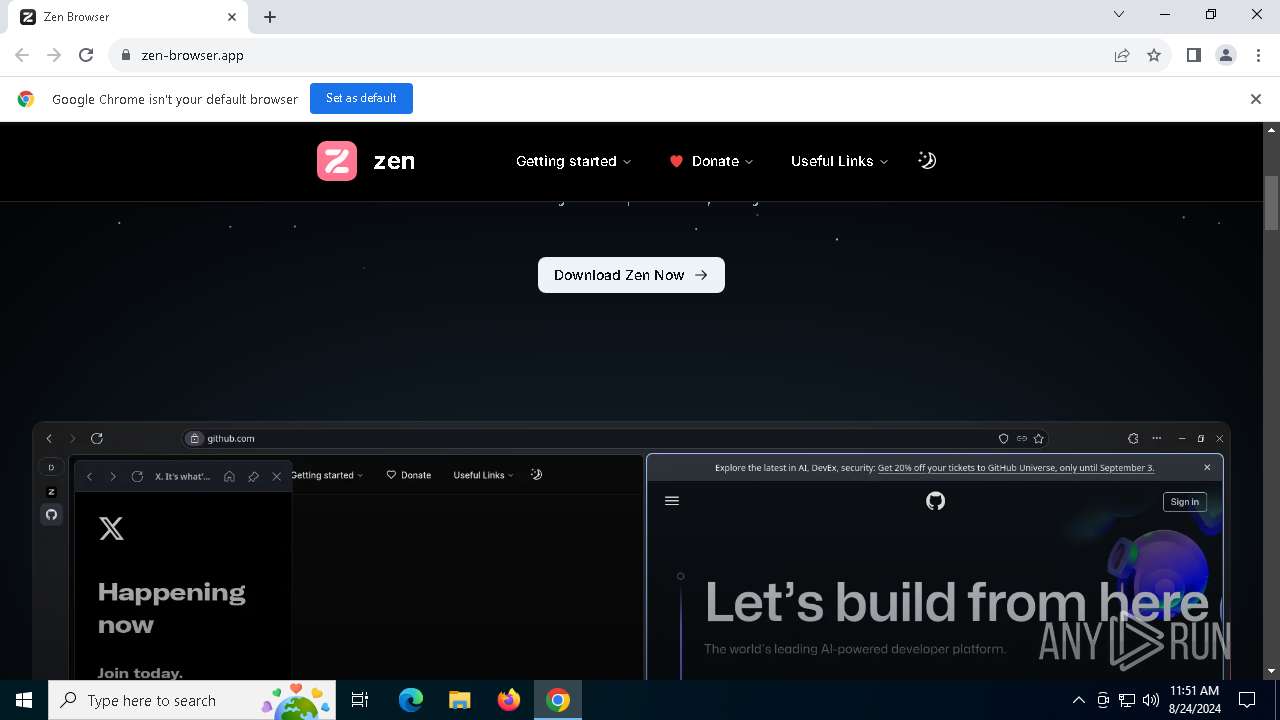1280x720 pixels.
Task: Click the scrollbar down arrow
Action: pyautogui.click(x=1272, y=671)
